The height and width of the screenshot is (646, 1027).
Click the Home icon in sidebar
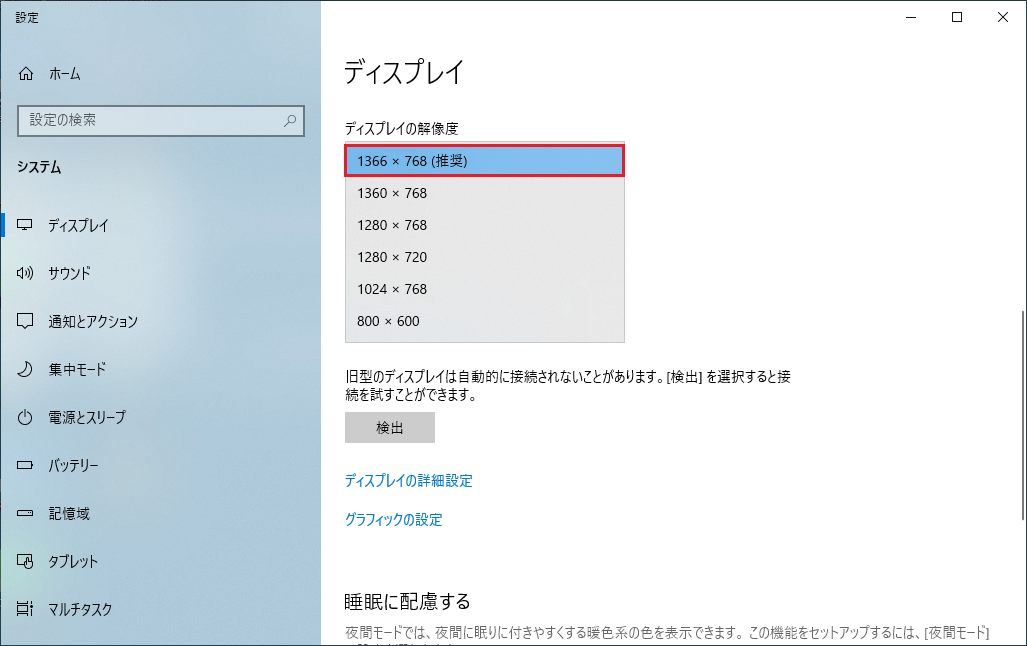tap(27, 74)
